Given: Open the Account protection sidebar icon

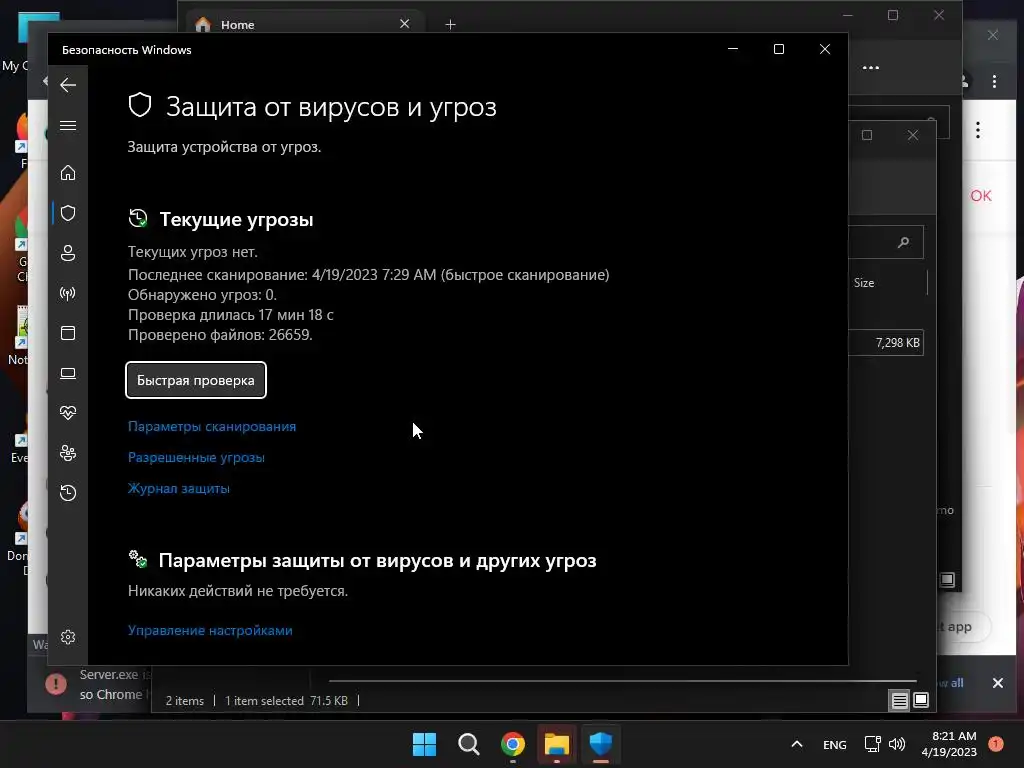Looking at the screenshot, I should pos(68,253).
